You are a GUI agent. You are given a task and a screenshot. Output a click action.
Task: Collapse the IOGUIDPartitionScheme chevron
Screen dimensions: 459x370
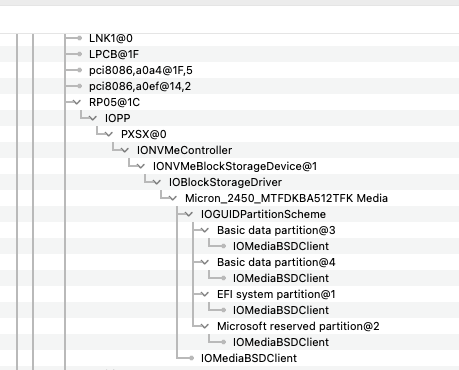[x=189, y=214]
